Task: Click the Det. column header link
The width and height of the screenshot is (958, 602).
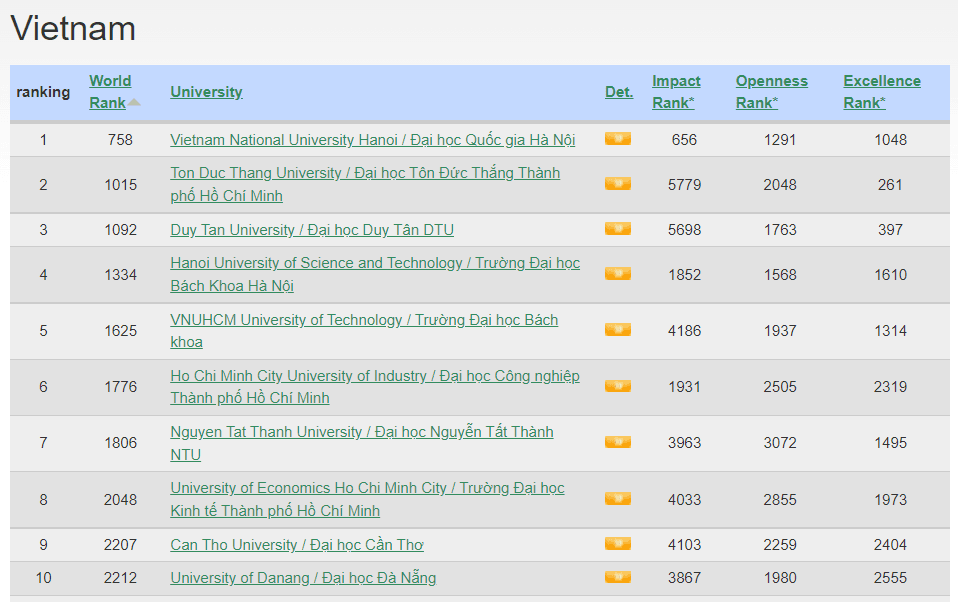Action: [x=618, y=92]
